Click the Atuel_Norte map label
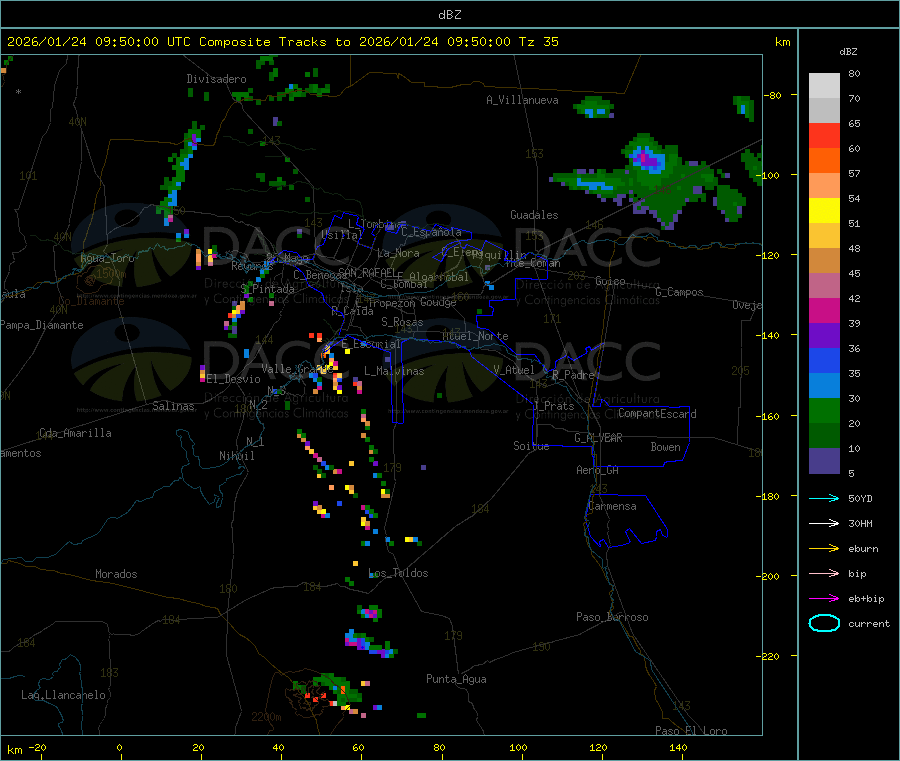The height and width of the screenshot is (761, 900). (x=475, y=336)
